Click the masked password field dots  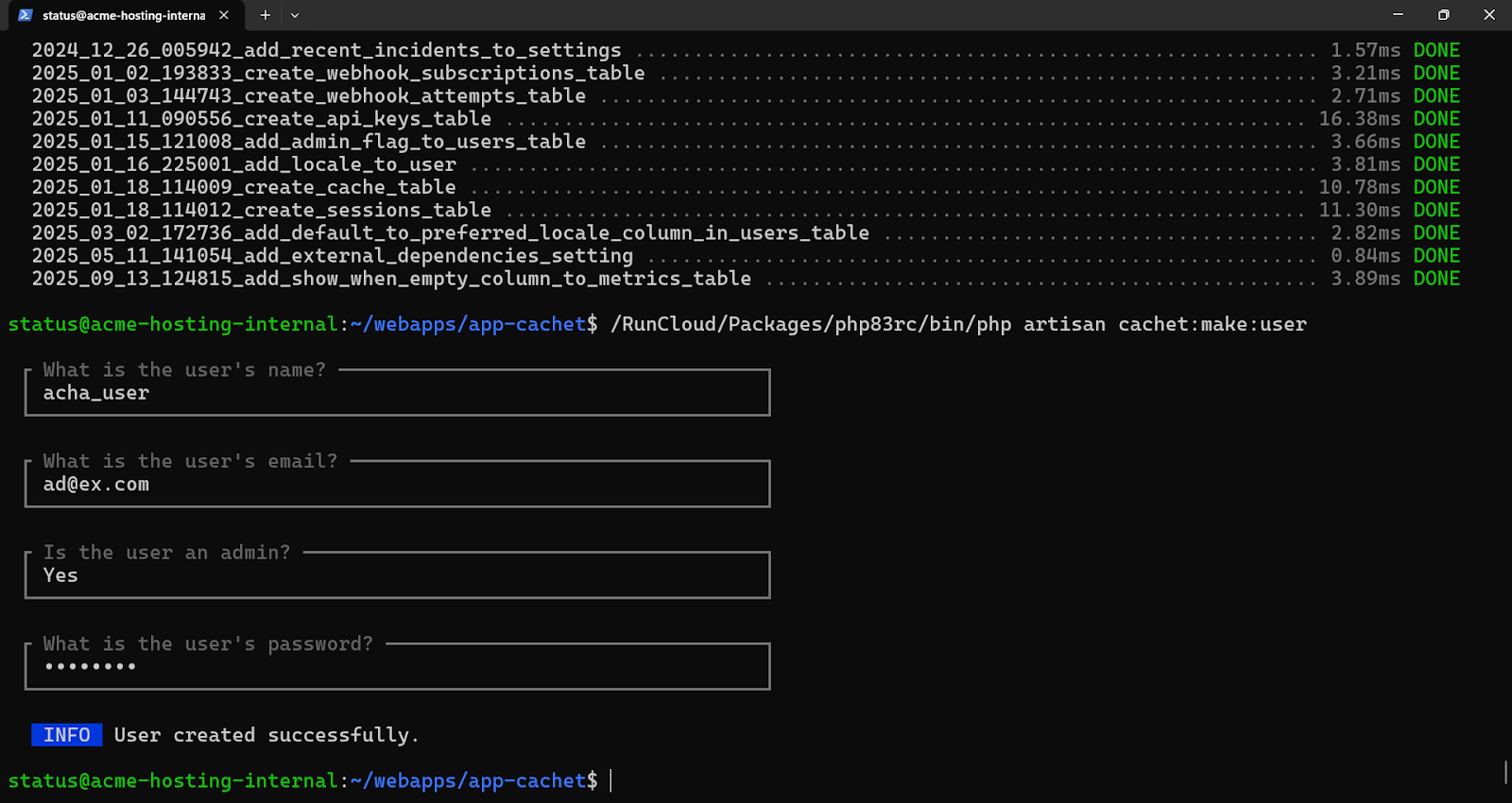(x=91, y=667)
